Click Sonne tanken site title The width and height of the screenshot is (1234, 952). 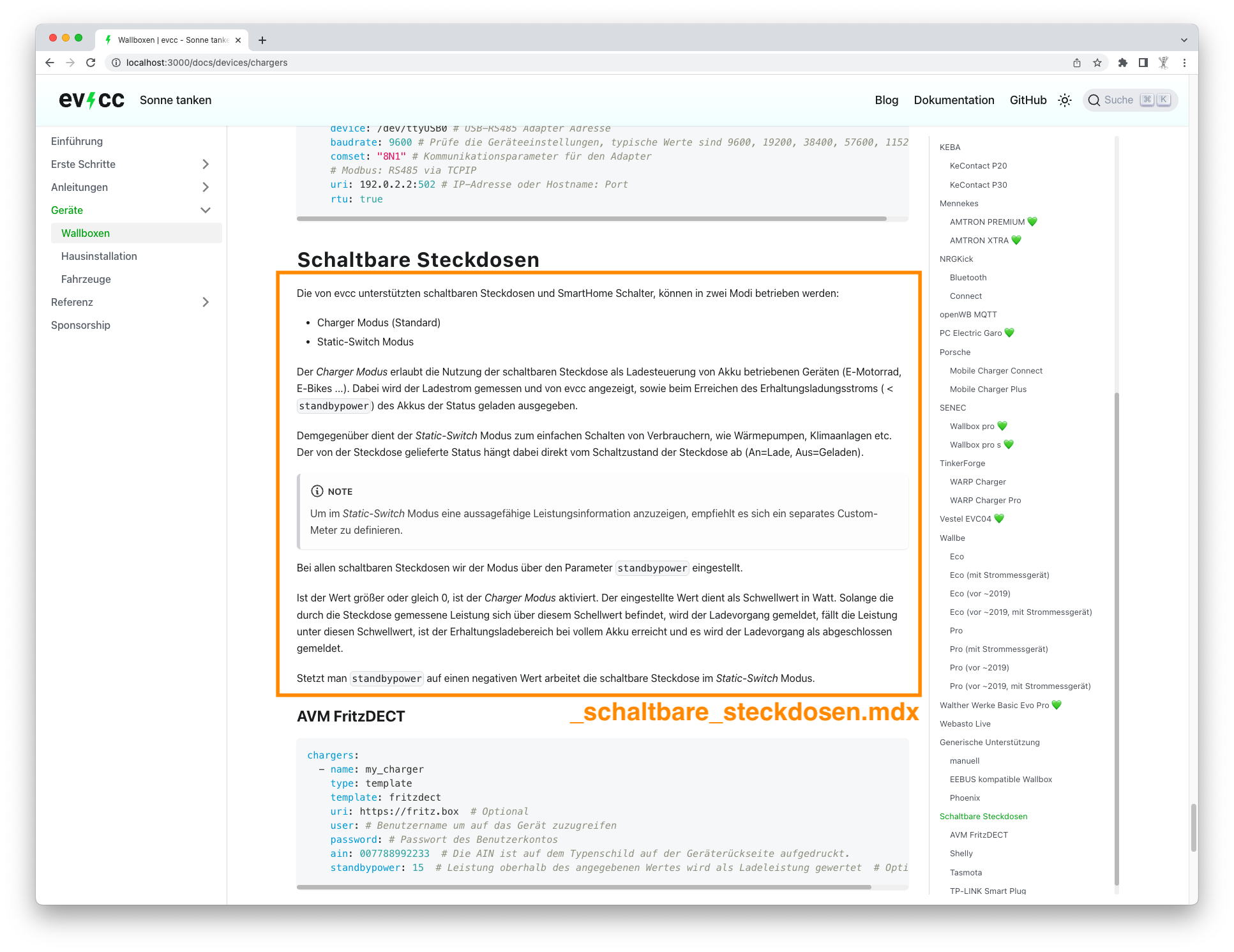[x=176, y=100]
